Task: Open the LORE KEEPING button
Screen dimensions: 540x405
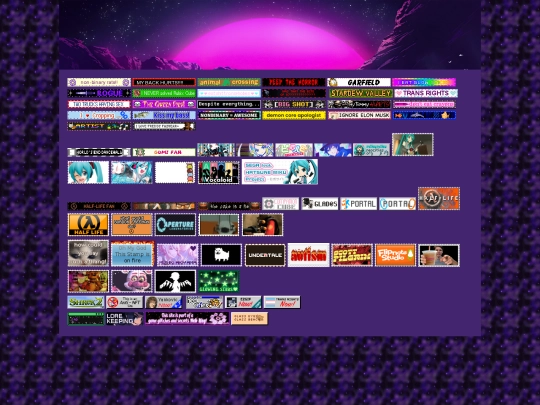Action: 125,319
